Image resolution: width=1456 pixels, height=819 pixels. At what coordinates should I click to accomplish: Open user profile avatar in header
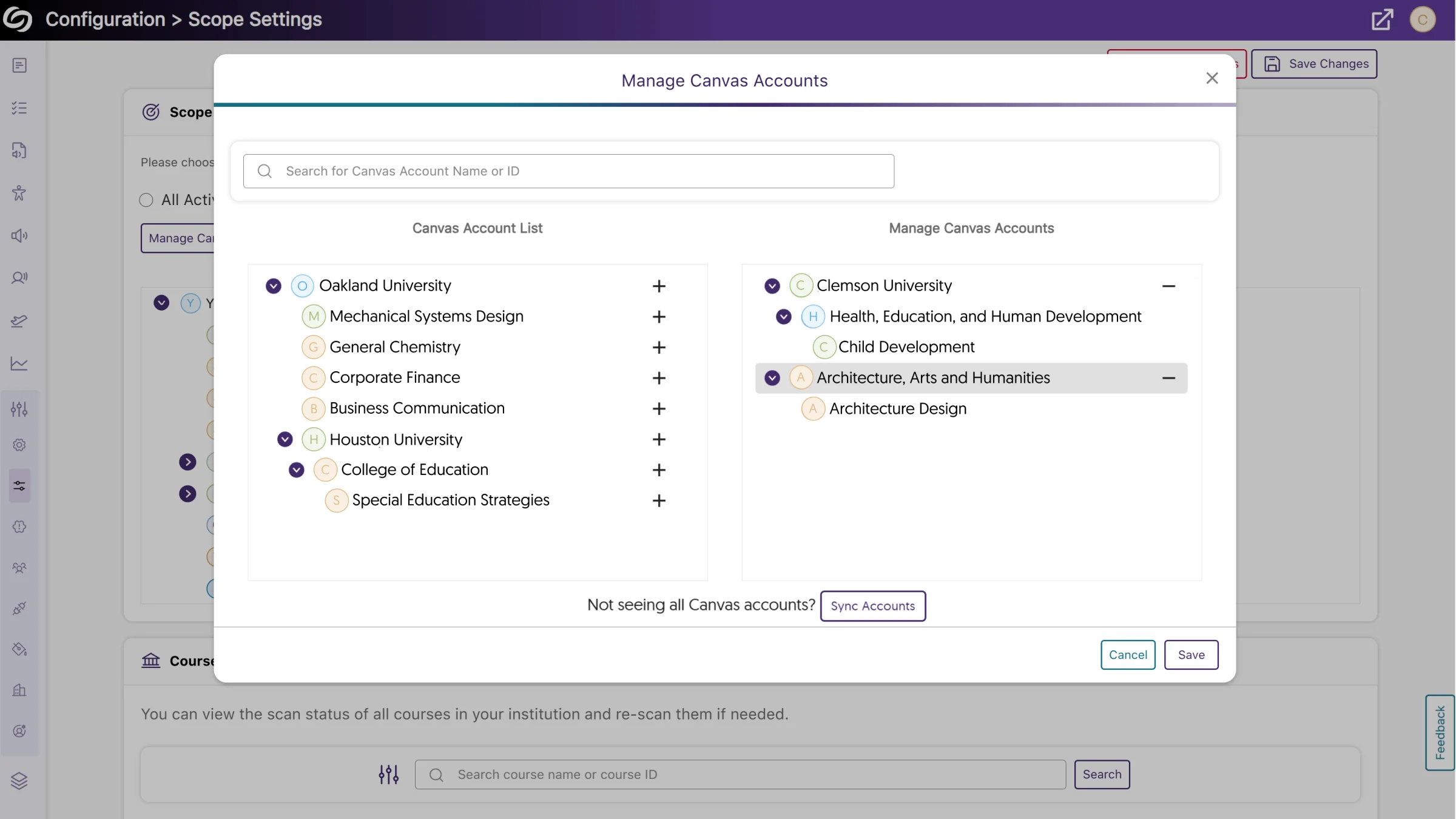(1422, 19)
